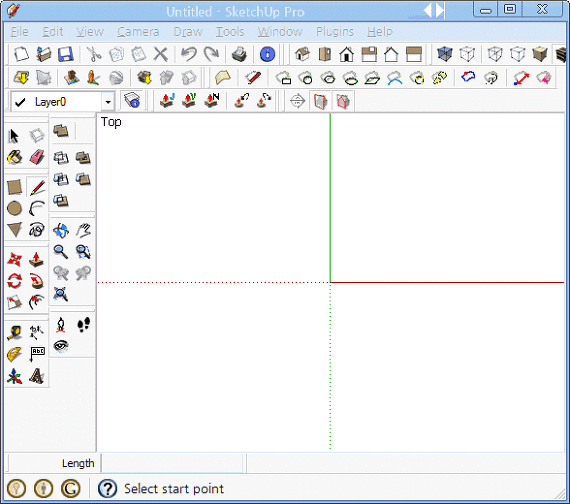Image resolution: width=570 pixels, height=504 pixels.
Task: Toggle the Look Around eye tool
Action: (x=61, y=346)
